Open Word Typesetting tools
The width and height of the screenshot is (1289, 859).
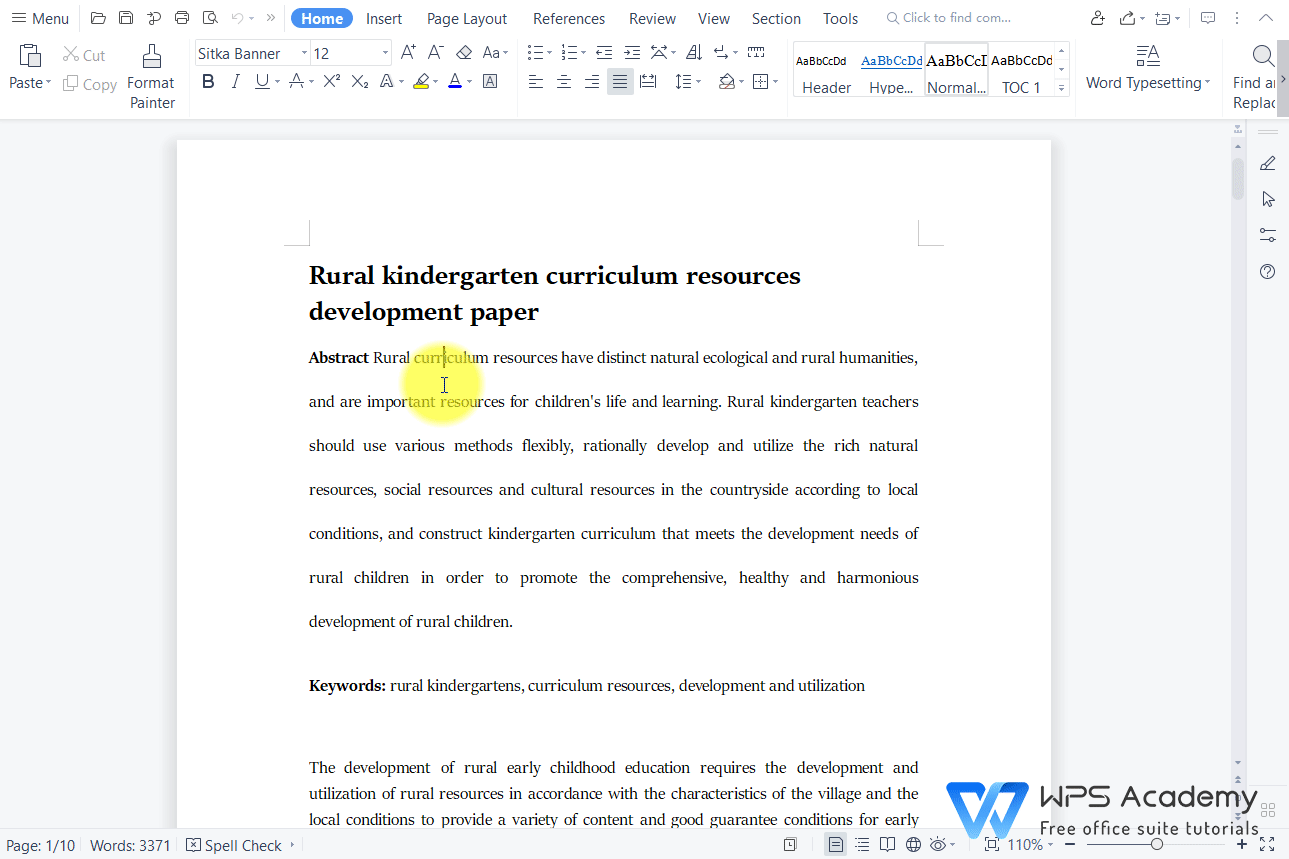(1146, 68)
